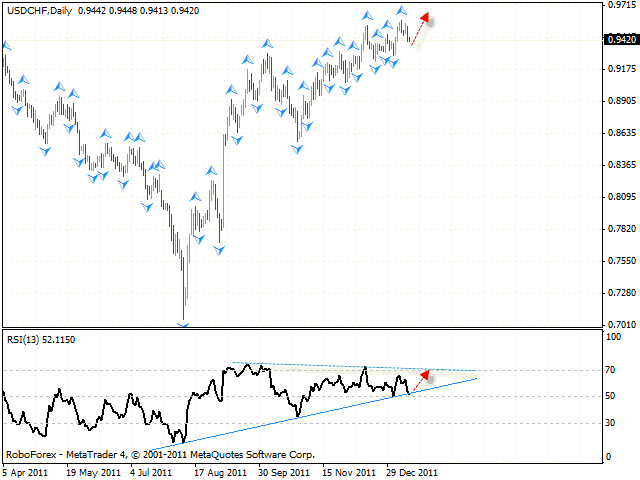Select the lowest down fractal near 0.7010
The width and height of the screenshot is (640, 480).
[182, 323]
